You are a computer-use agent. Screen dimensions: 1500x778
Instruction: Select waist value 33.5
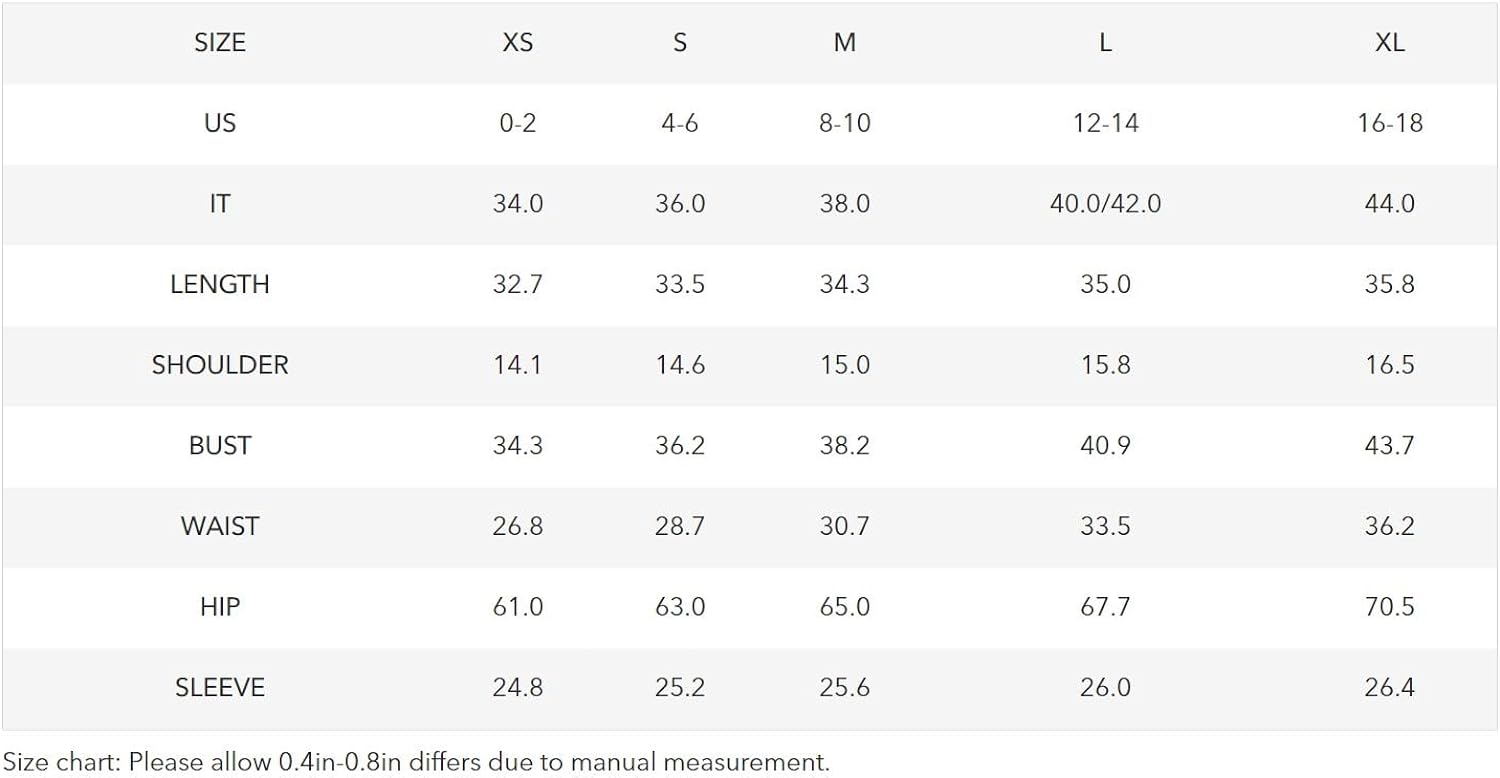1106,526
